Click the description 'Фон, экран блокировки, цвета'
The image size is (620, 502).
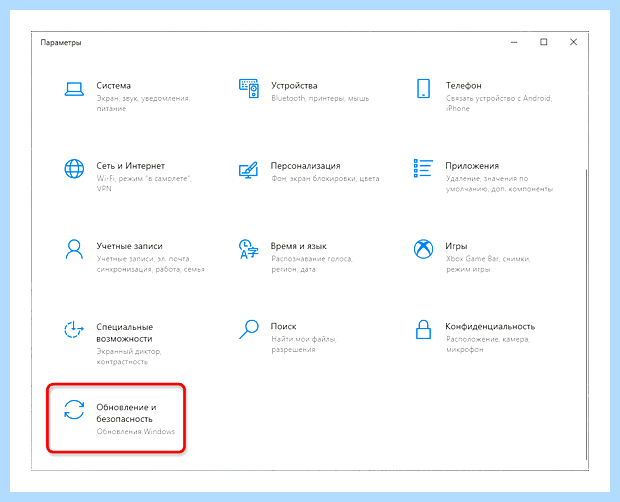tap(325, 179)
